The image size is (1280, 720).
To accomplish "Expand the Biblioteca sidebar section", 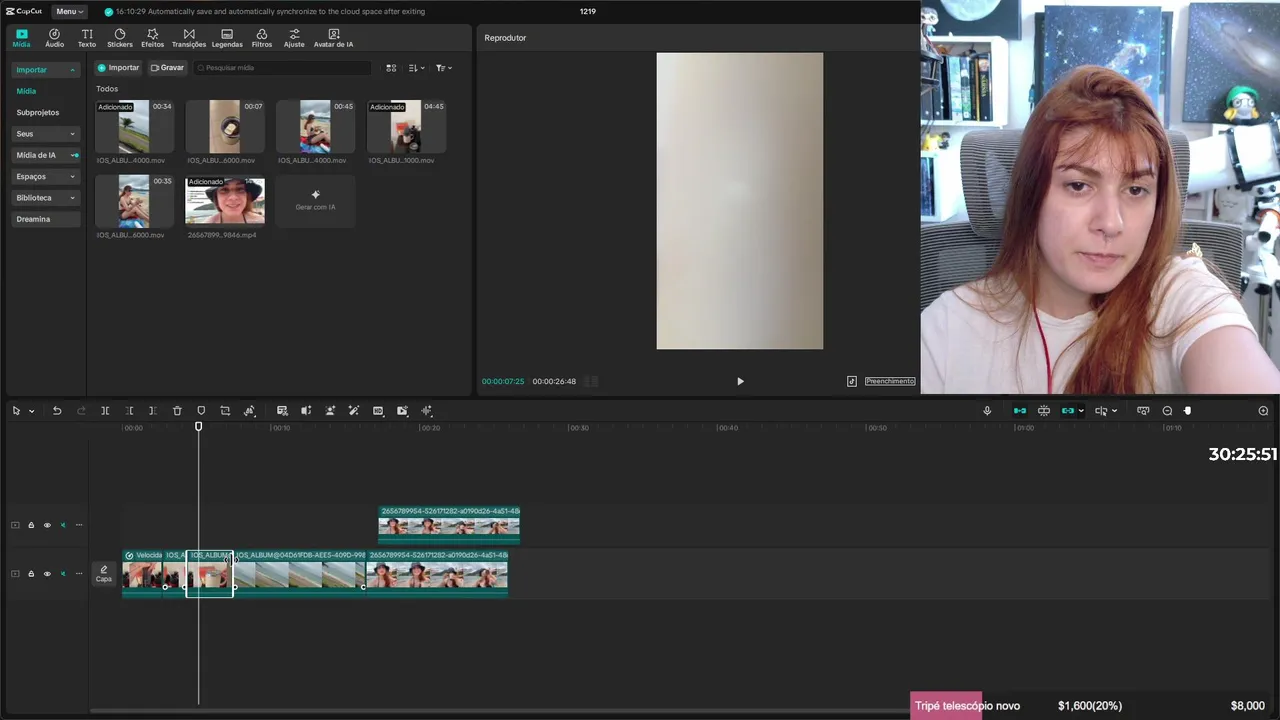I will pyautogui.click(x=45, y=198).
